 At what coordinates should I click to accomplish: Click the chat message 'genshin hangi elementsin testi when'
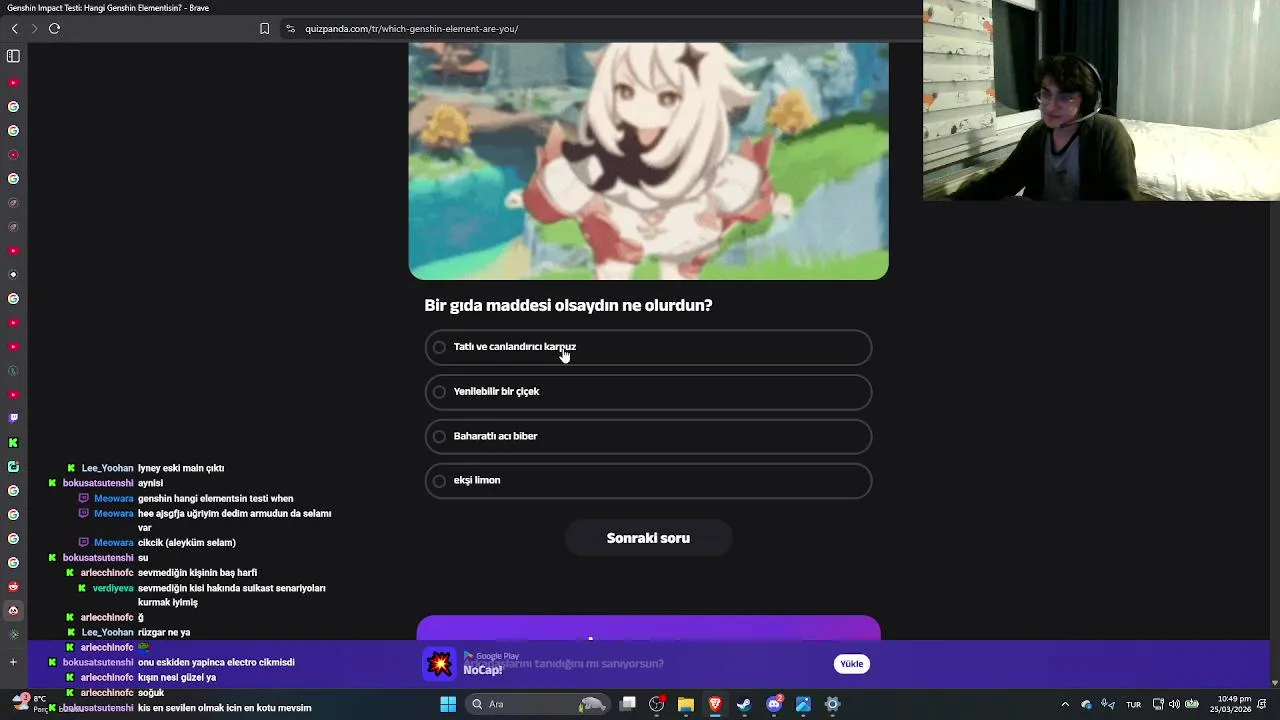[215, 498]
